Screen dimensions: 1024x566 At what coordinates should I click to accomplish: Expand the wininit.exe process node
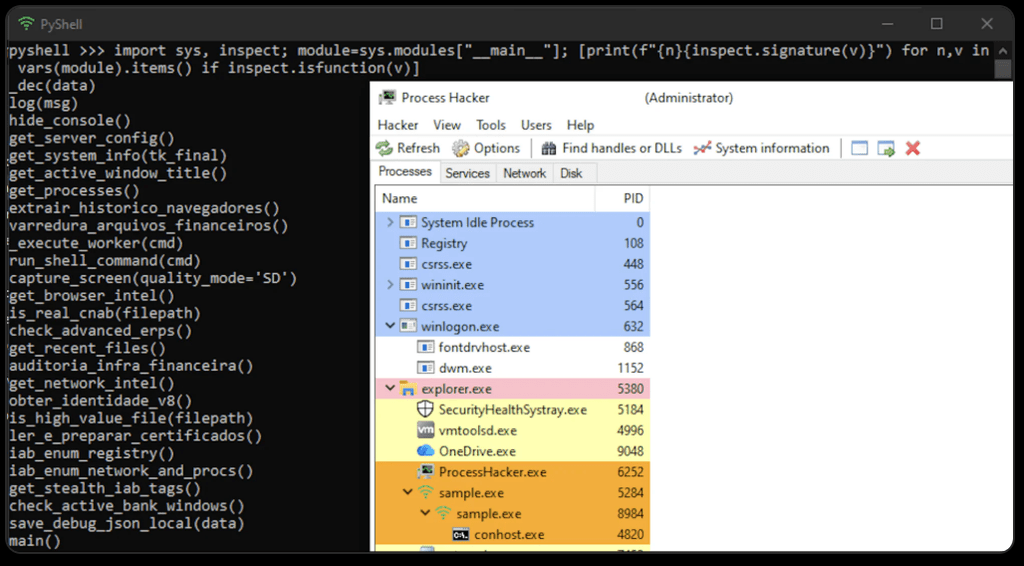tap(391, 285)
